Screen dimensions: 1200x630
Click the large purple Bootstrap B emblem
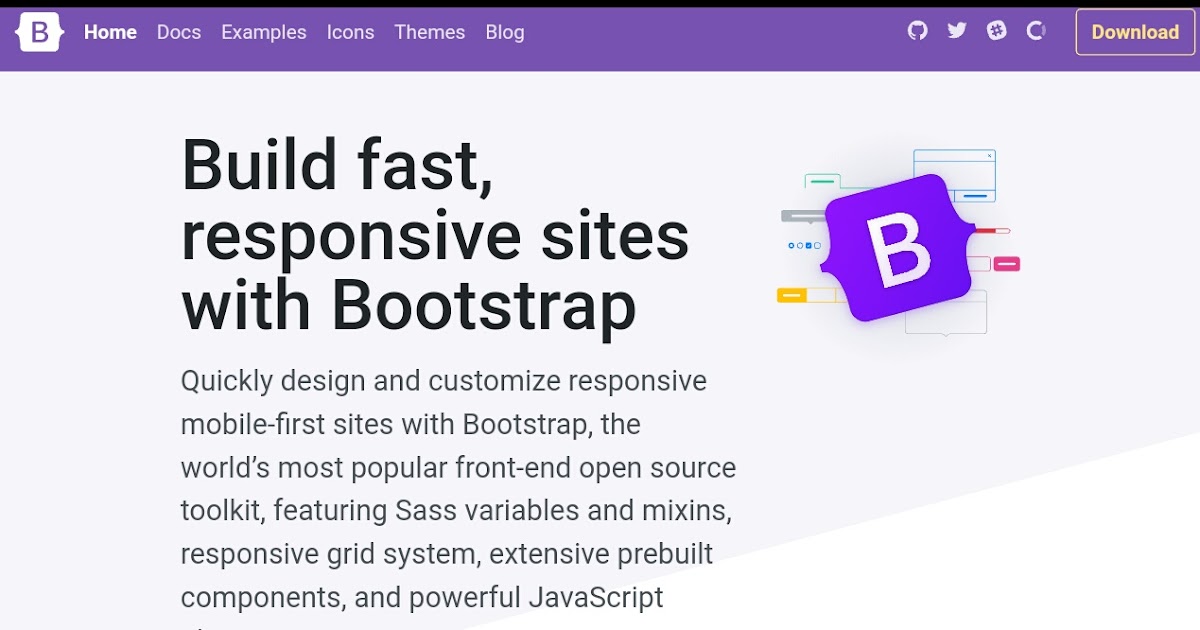pos(898,248)
